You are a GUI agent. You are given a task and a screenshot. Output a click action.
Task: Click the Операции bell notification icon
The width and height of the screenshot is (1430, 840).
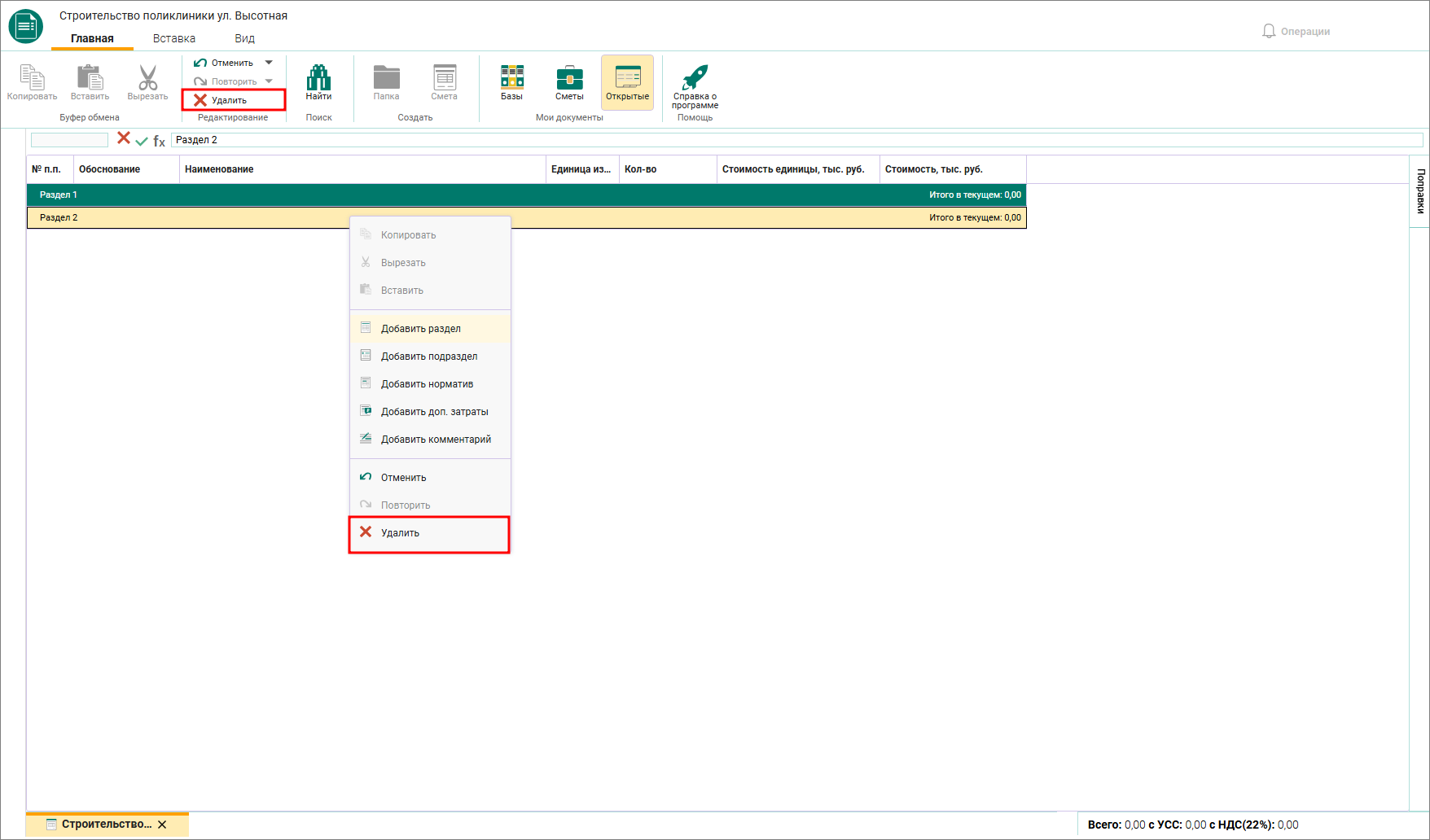[x=1269, y=31]
